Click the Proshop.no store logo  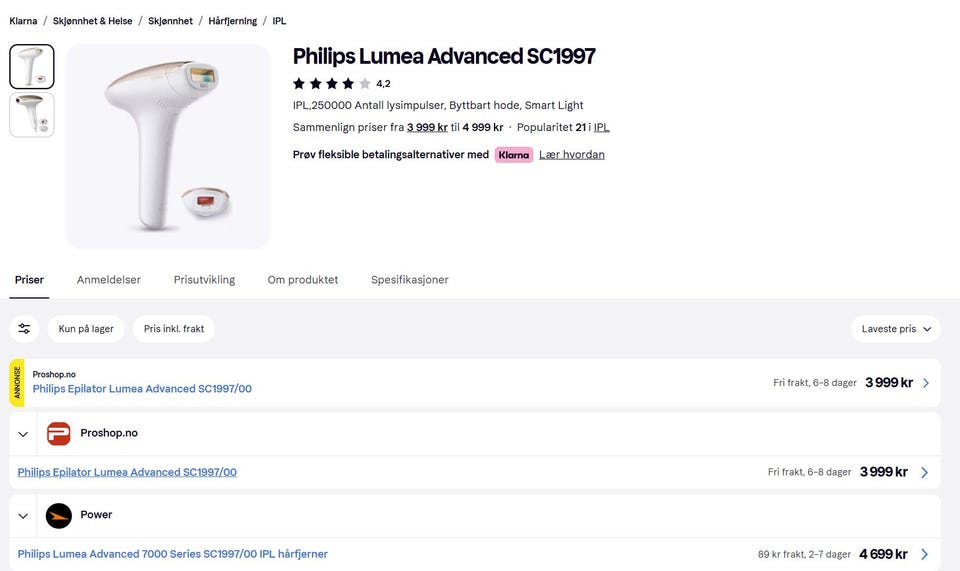pyautogui.click(x=59, y=433)
